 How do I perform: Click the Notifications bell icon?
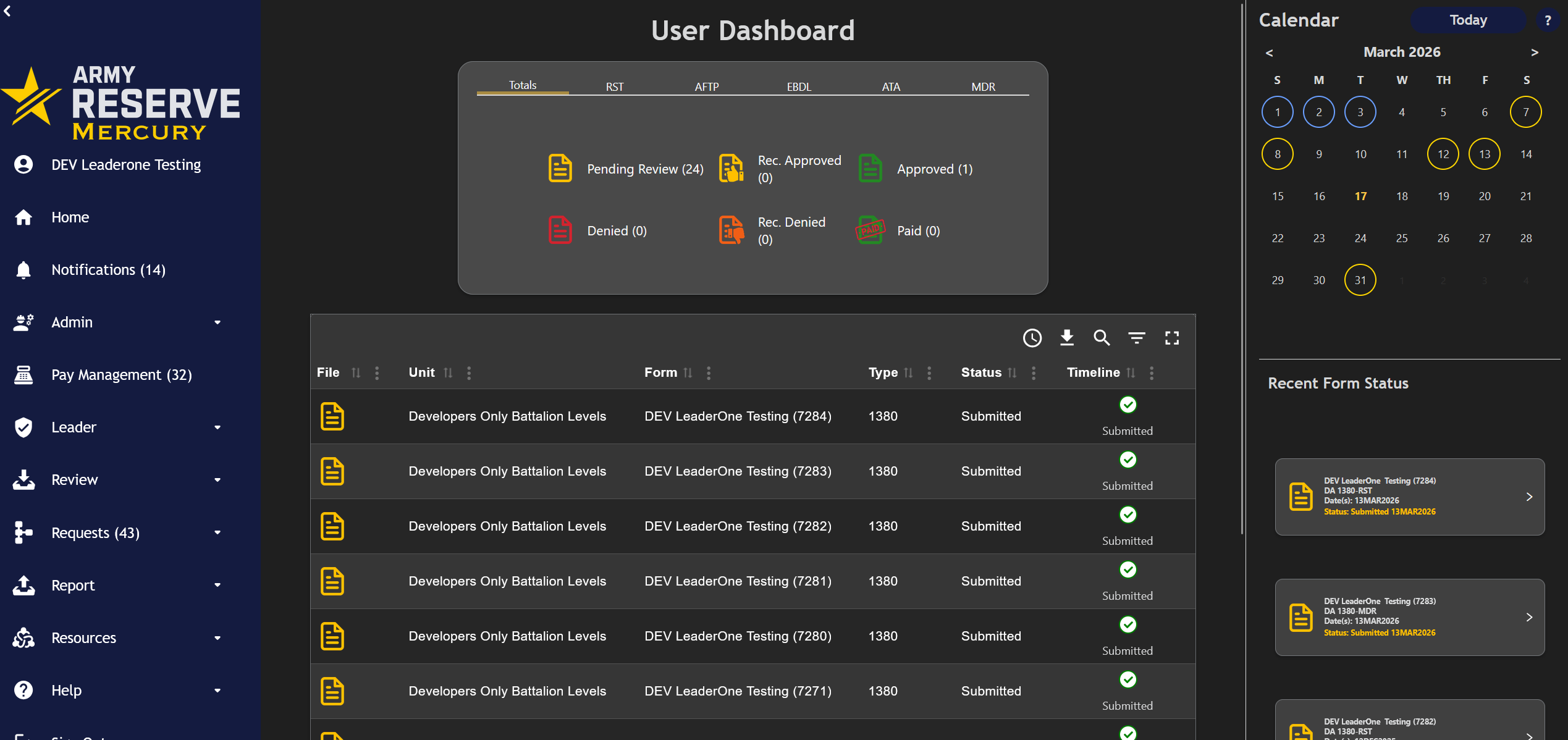(23, 270)
